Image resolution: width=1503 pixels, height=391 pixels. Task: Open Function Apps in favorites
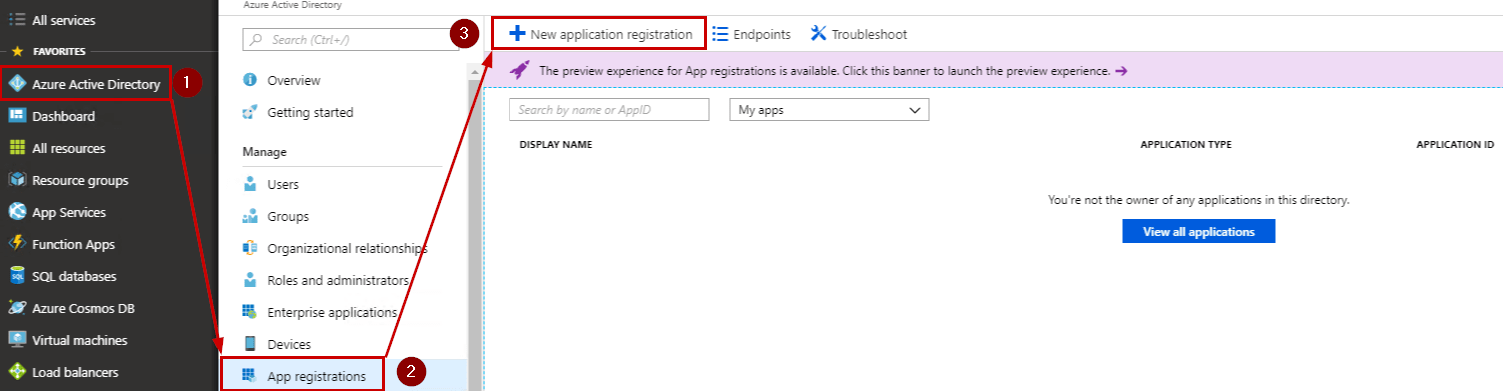[73, 244]
